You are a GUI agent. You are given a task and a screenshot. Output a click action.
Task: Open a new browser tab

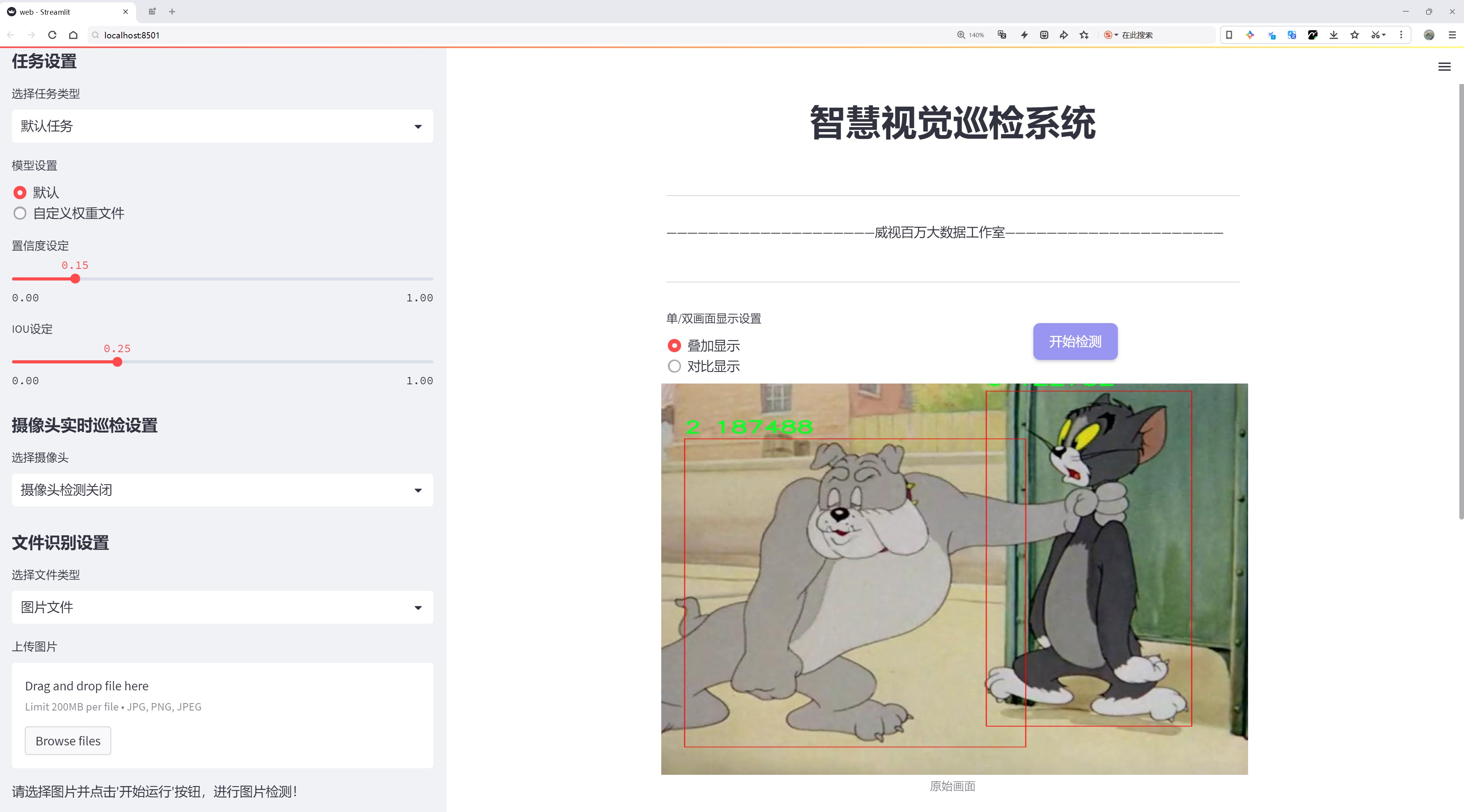click(x=172, y=11)
